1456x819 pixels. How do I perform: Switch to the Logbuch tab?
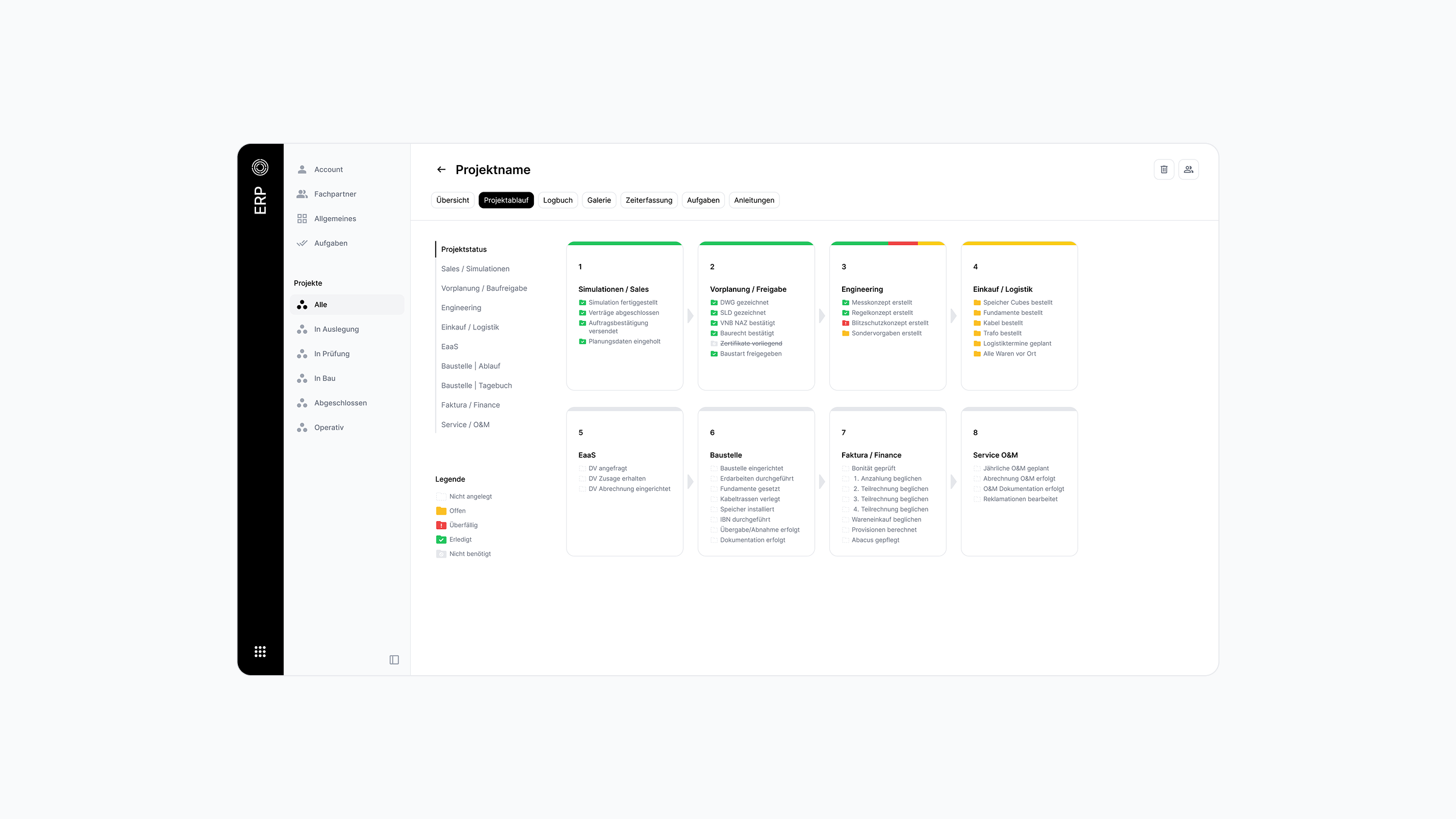pos(558,200)
